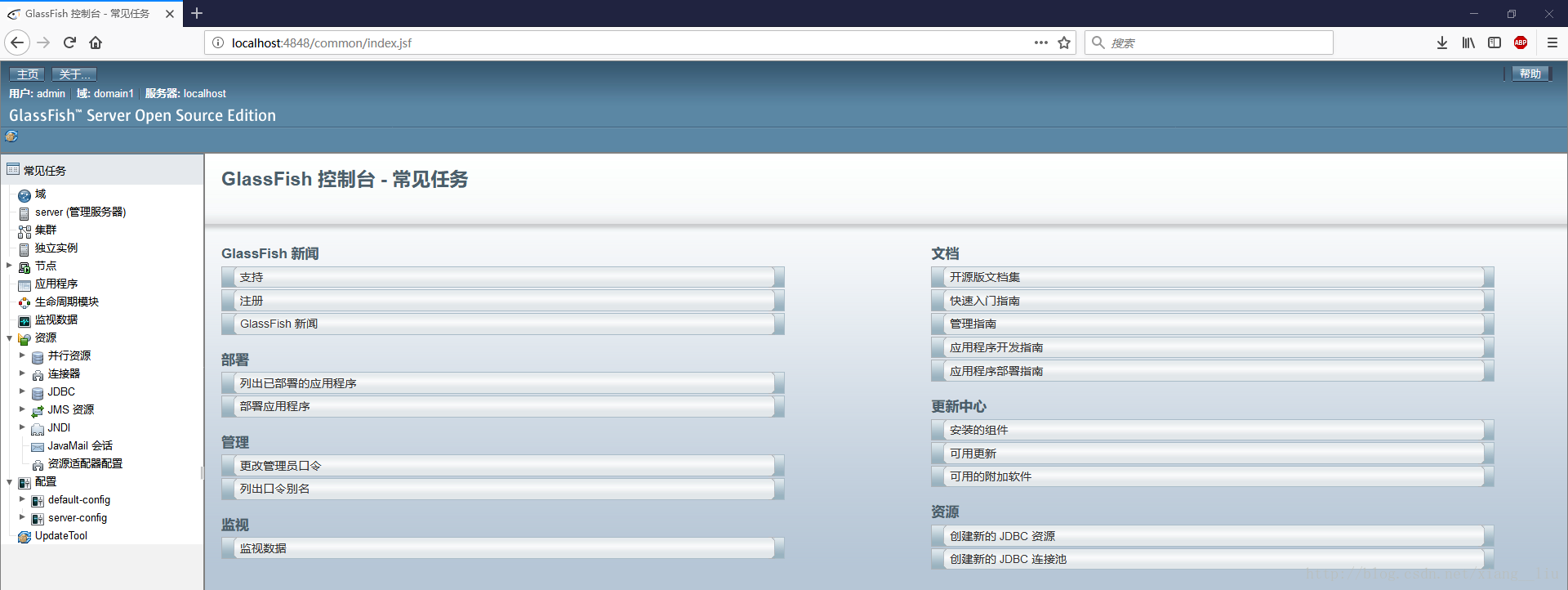Click the 快速入门指南 button

coord(1213,301)
